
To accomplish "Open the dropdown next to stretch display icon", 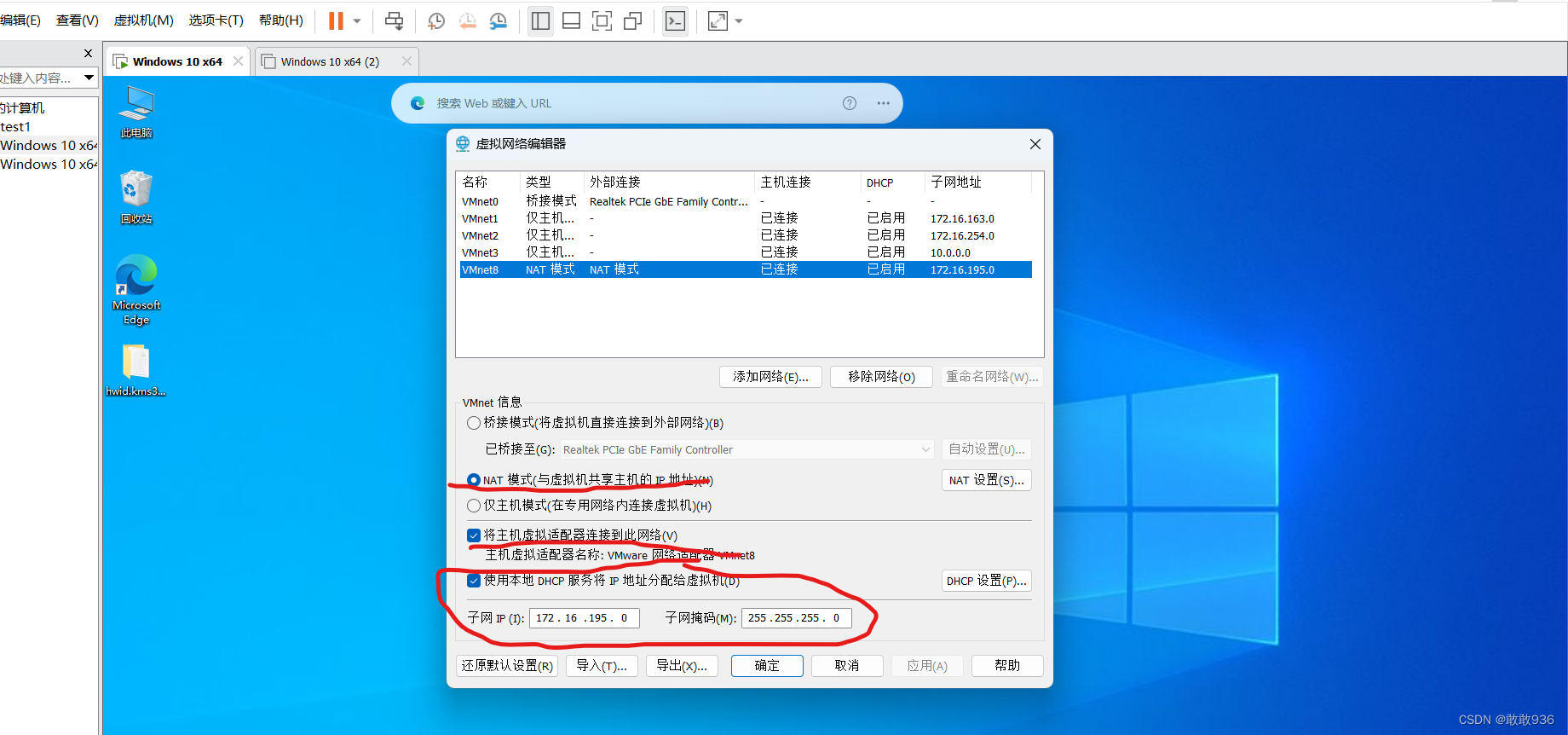I will pos(739,21).
